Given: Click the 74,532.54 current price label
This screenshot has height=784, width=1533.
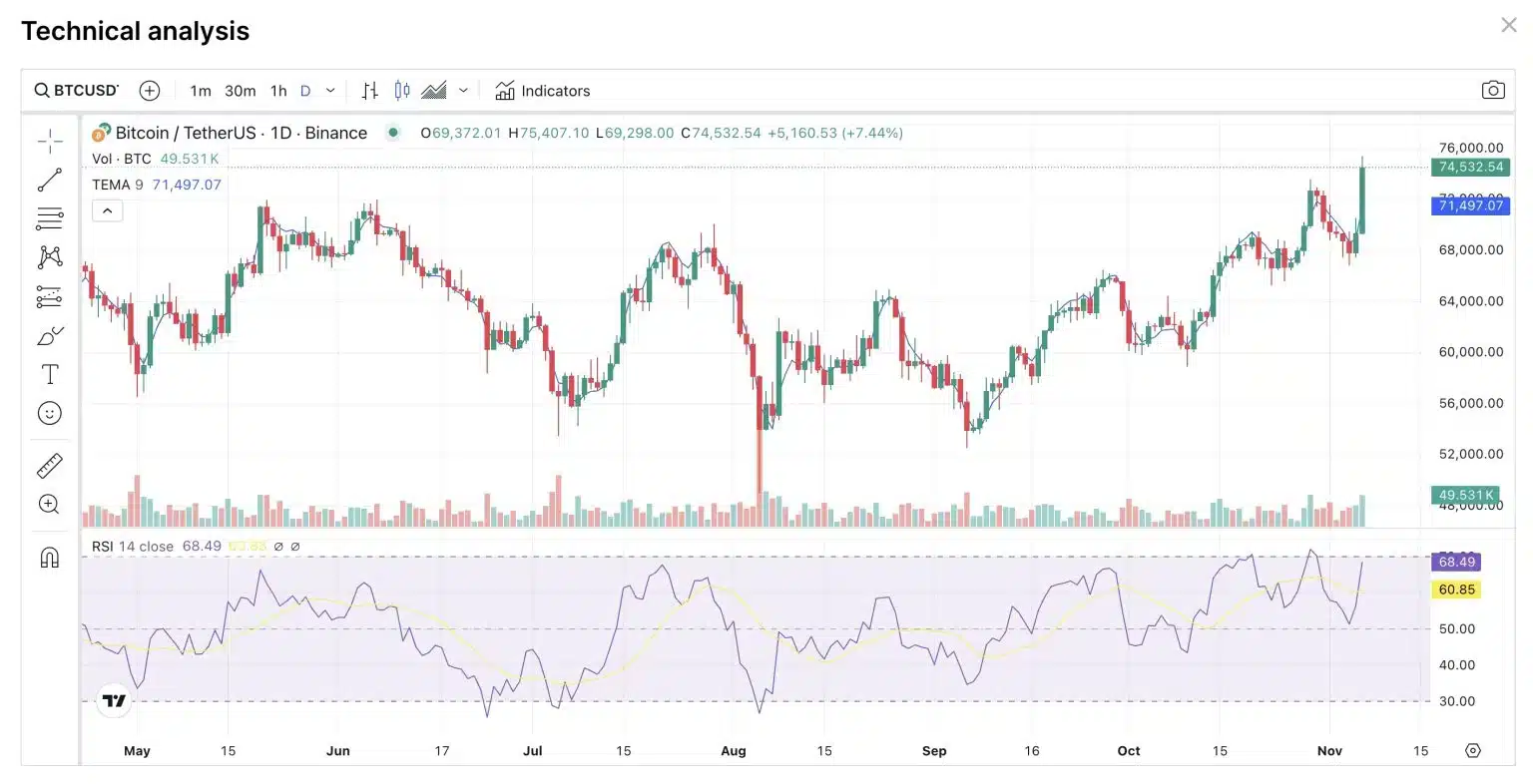Looking at the screenshot, I should coord(1470,167).
